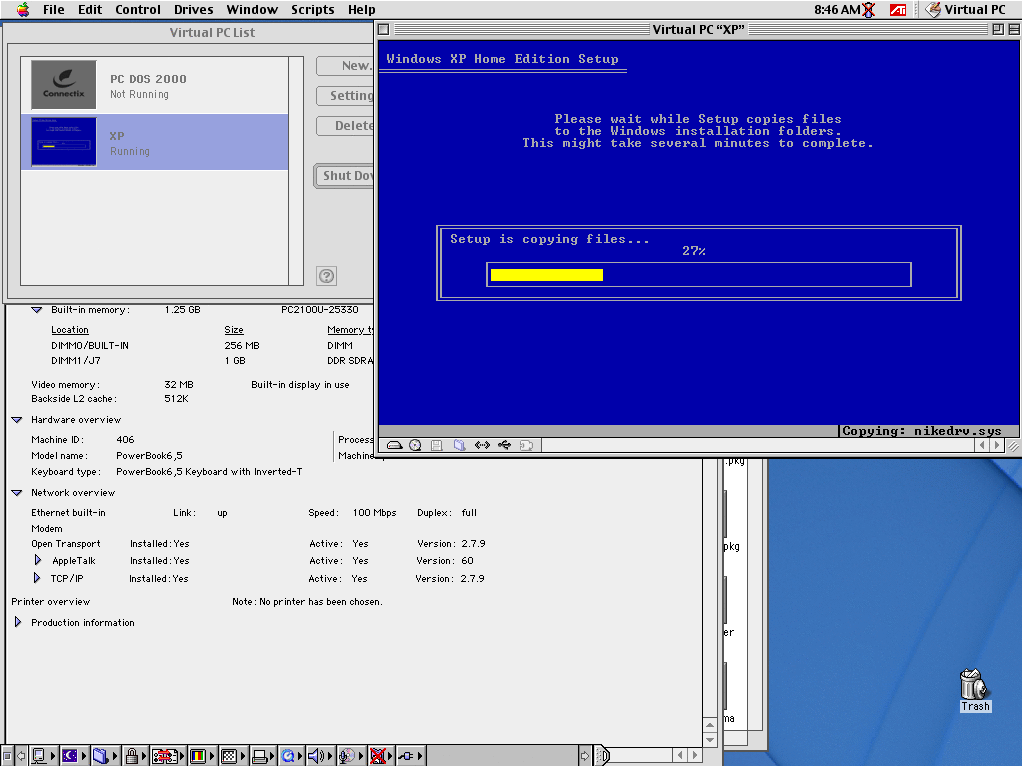Click the CD-ROM drive icon in Virtual PC status bar
The width and height of the screenshot is (1022, 766).
415,445
